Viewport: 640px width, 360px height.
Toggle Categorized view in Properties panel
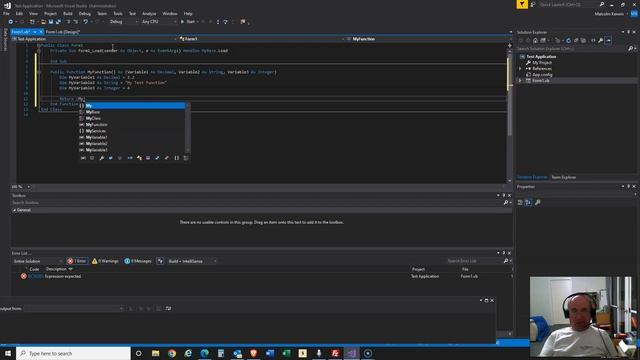[x=520, y=202]
